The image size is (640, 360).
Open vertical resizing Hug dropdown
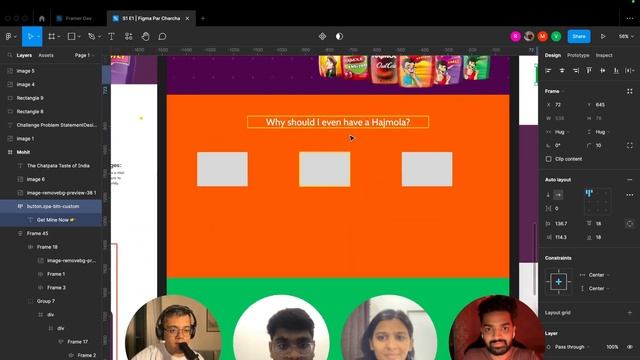tap(602, 132)
